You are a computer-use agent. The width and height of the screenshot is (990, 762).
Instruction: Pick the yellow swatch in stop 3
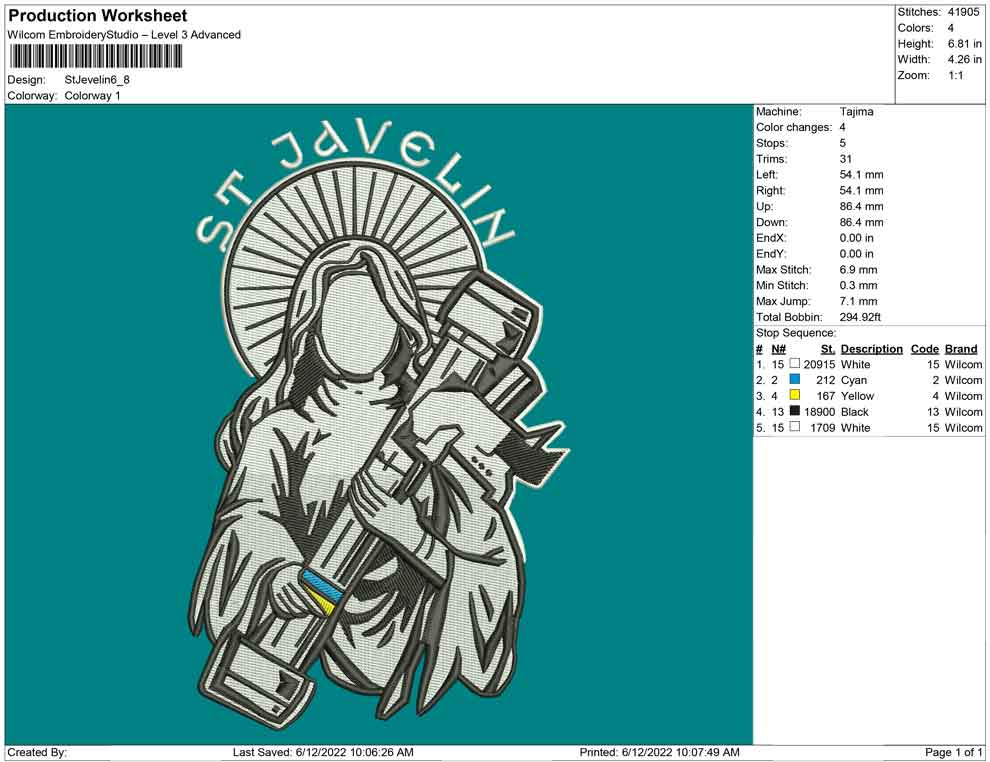tap(795, 396)
